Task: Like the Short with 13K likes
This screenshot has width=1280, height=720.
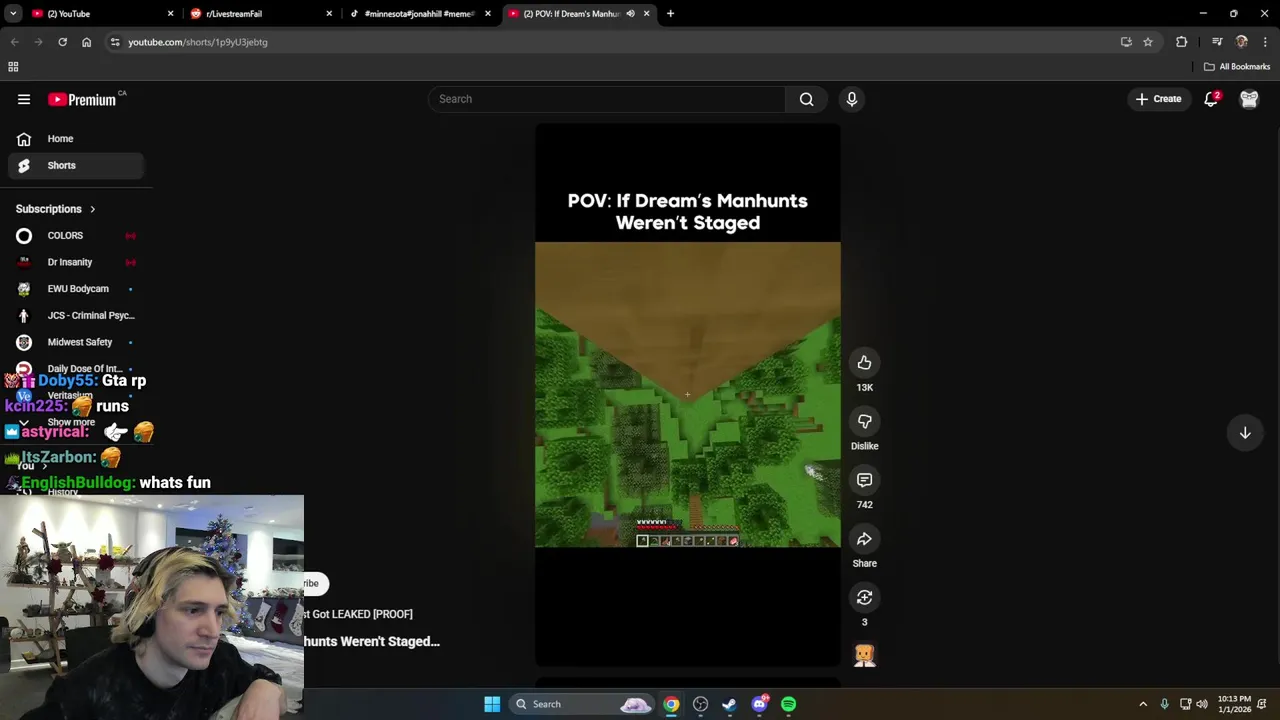Action: pos(864,363)
